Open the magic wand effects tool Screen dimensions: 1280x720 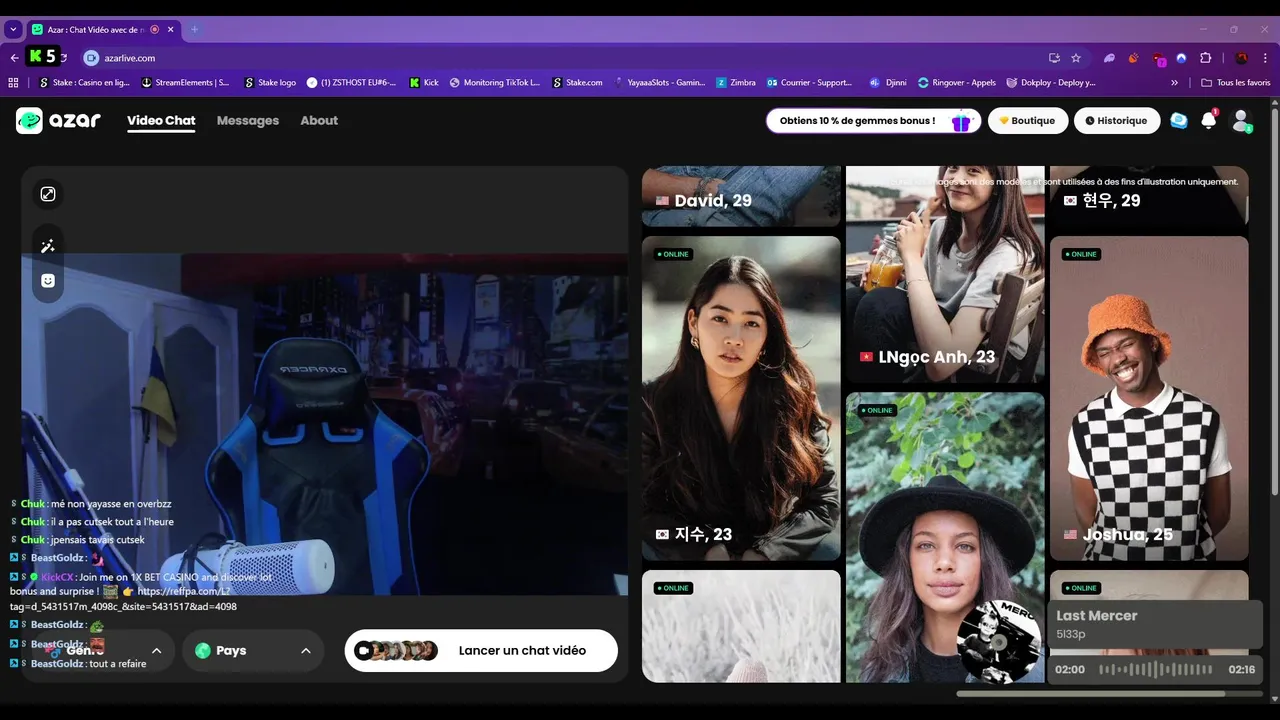(x=47, y=246)
